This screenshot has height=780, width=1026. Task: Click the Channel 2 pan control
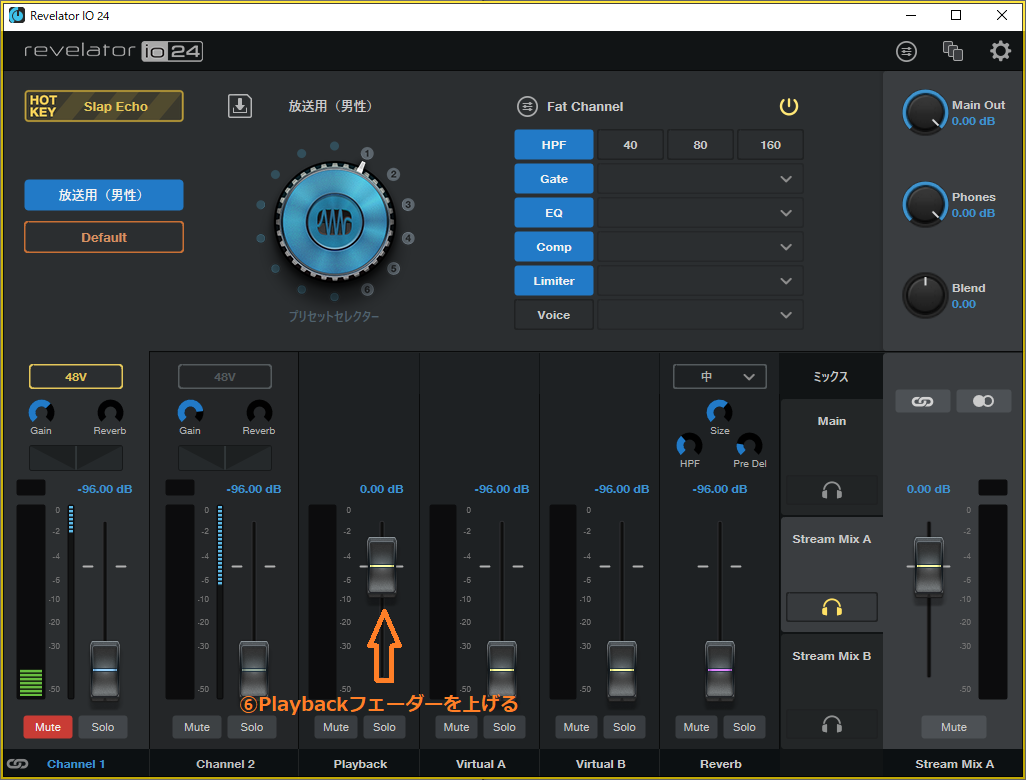click(x=224, y=458)
